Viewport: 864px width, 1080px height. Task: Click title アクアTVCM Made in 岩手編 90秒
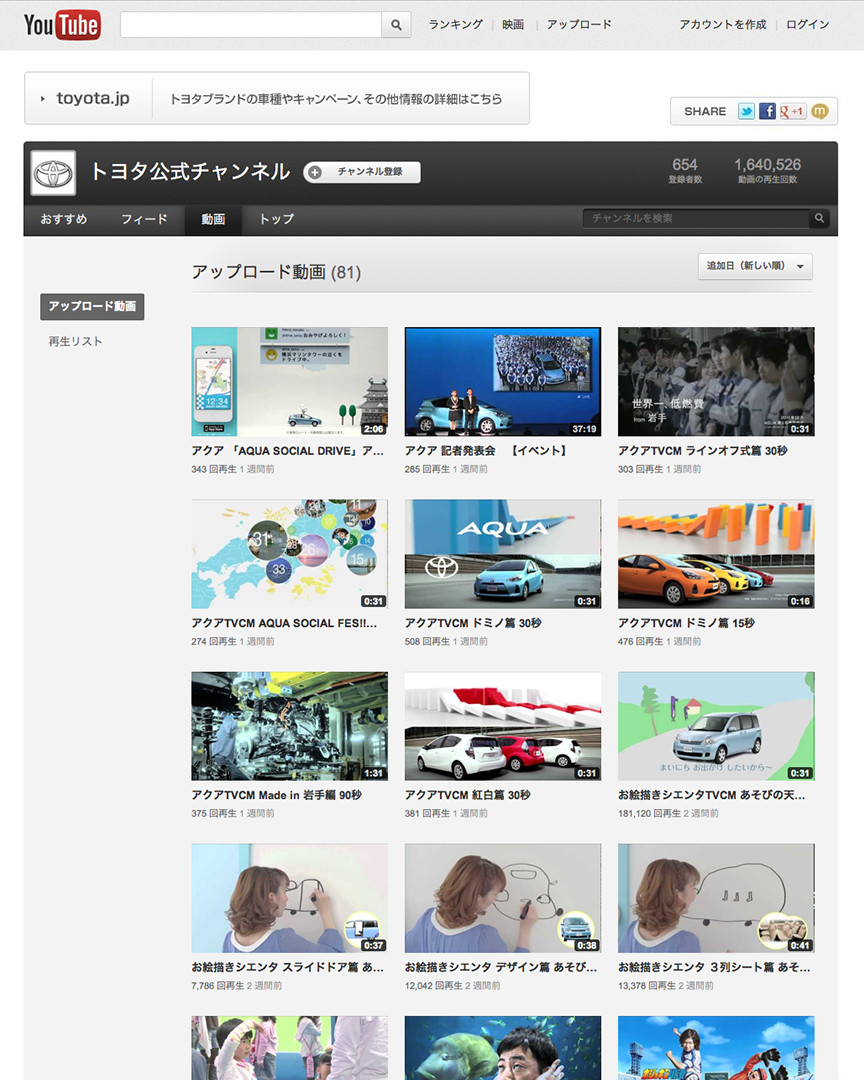click(276, 795)
